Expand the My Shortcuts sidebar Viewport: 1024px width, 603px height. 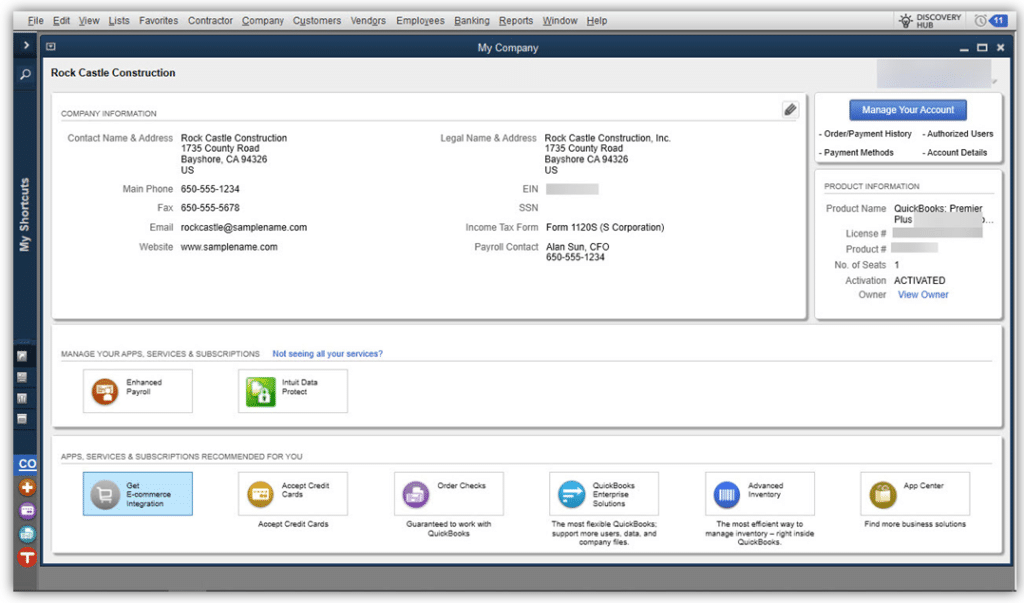pyautogui.click(x=24, y=44)
